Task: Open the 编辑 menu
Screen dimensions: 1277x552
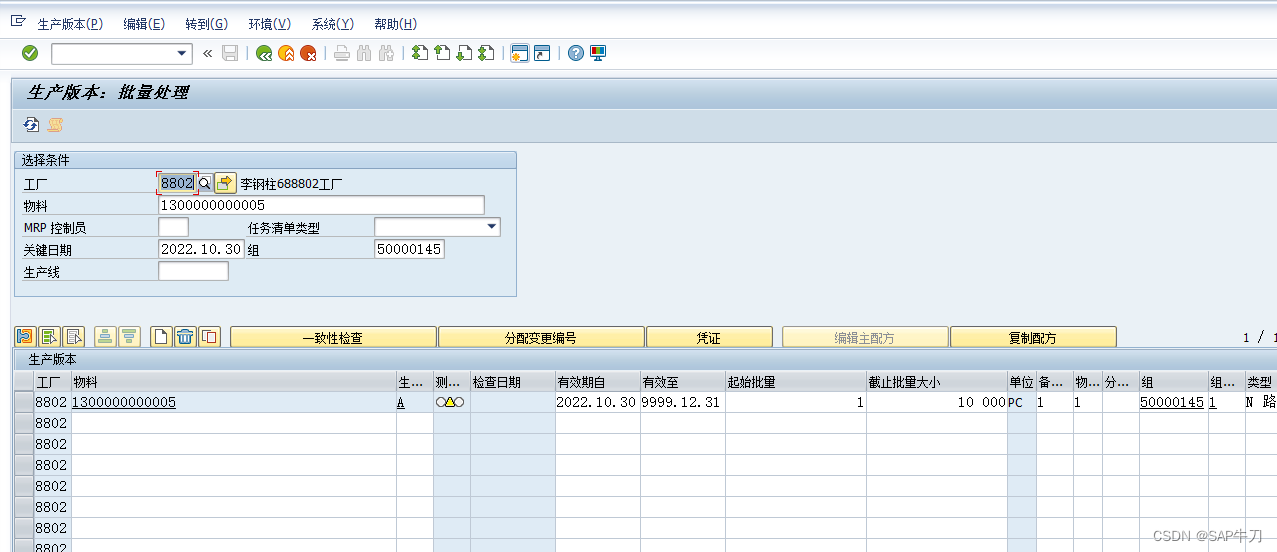Action: tap(144, 24)
